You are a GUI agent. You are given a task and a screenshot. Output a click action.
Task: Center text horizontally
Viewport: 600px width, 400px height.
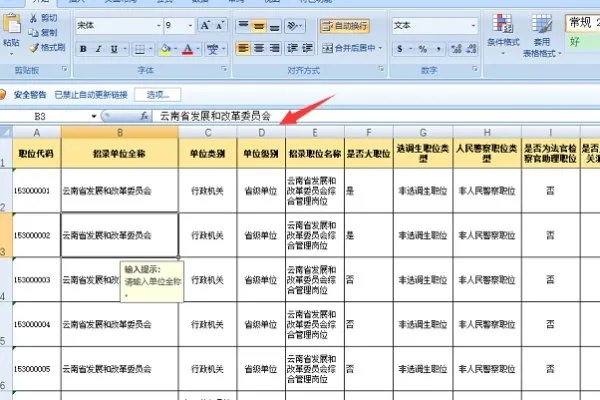pos(259,48)
